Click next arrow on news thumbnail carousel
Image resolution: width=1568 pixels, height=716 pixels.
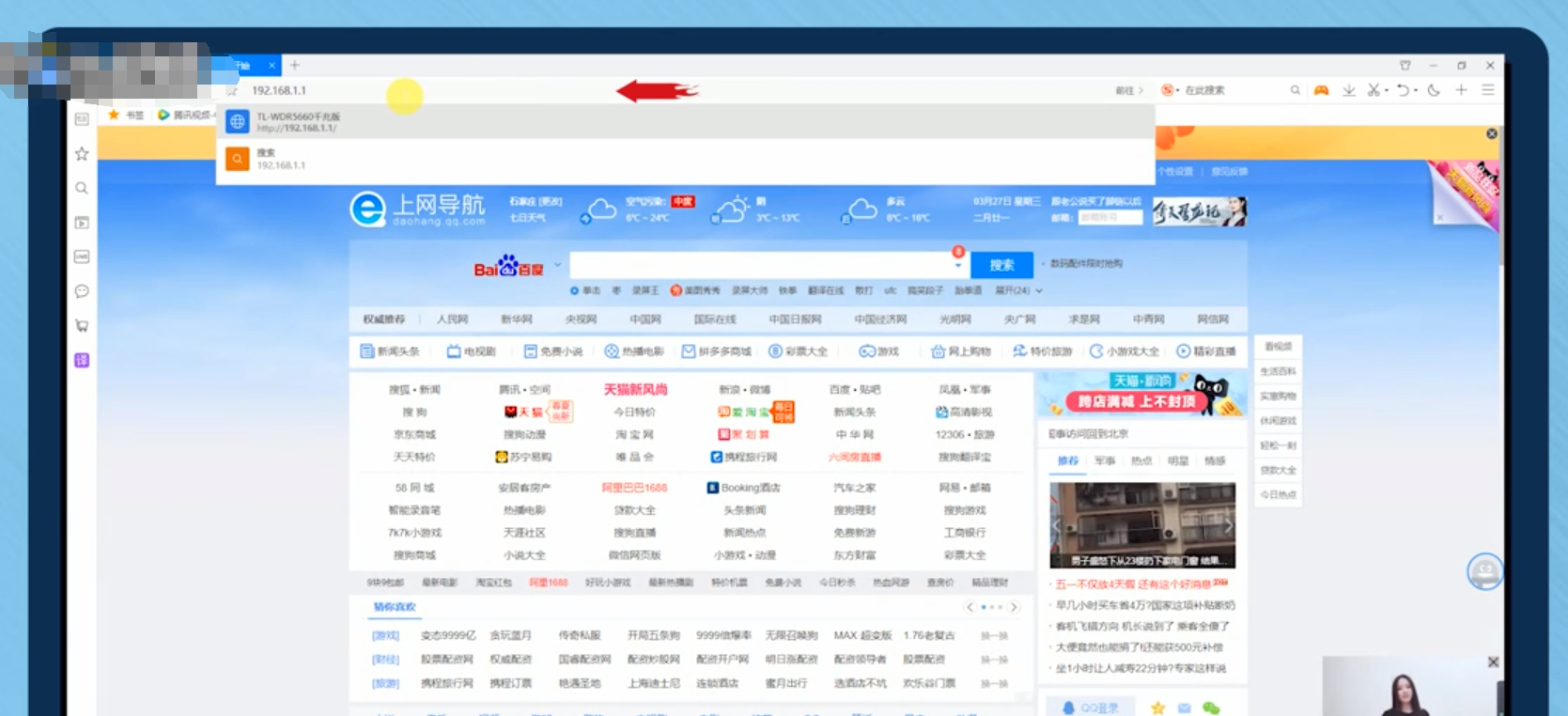point(1227,526)
